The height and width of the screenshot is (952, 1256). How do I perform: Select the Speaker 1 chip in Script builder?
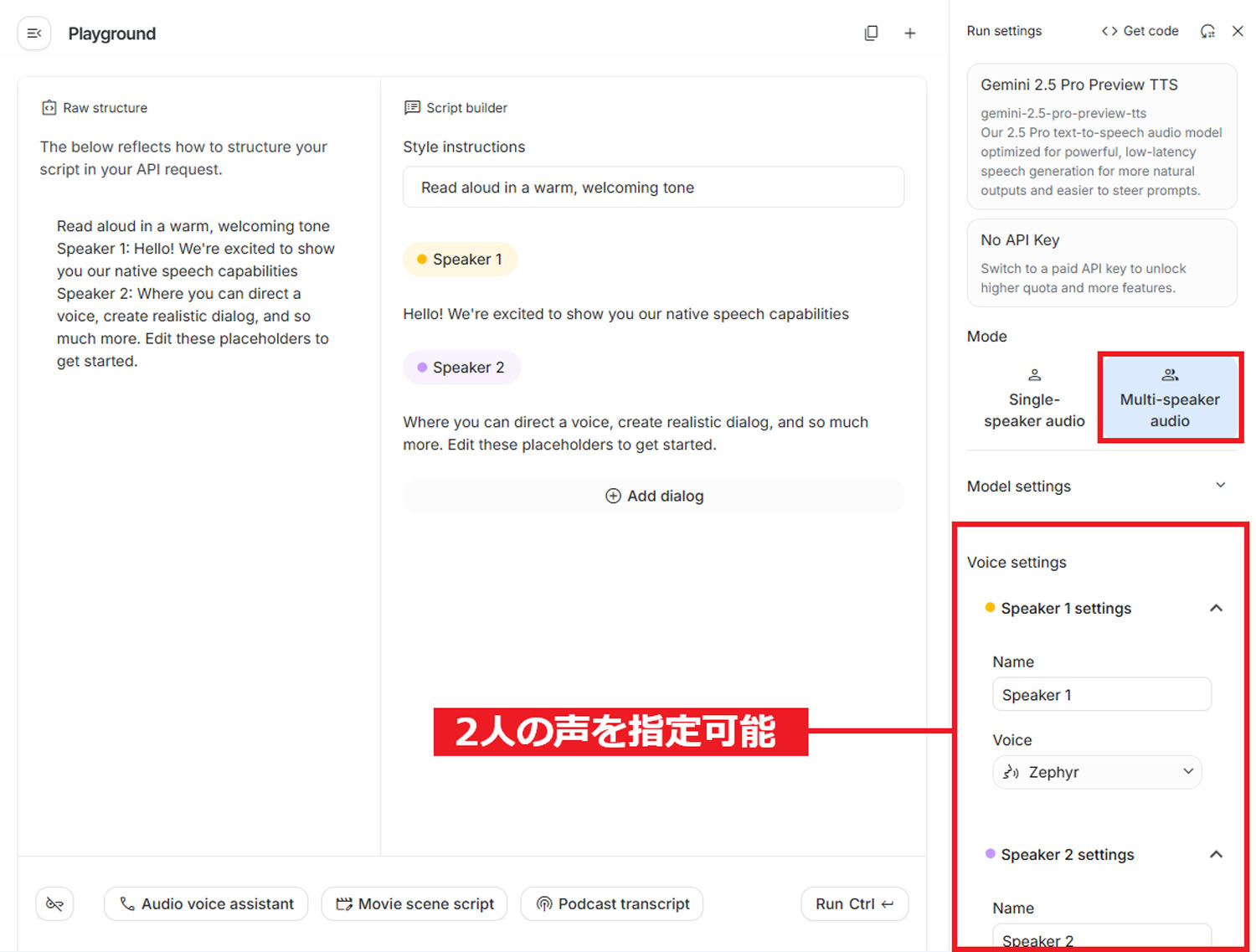point(460,259)
